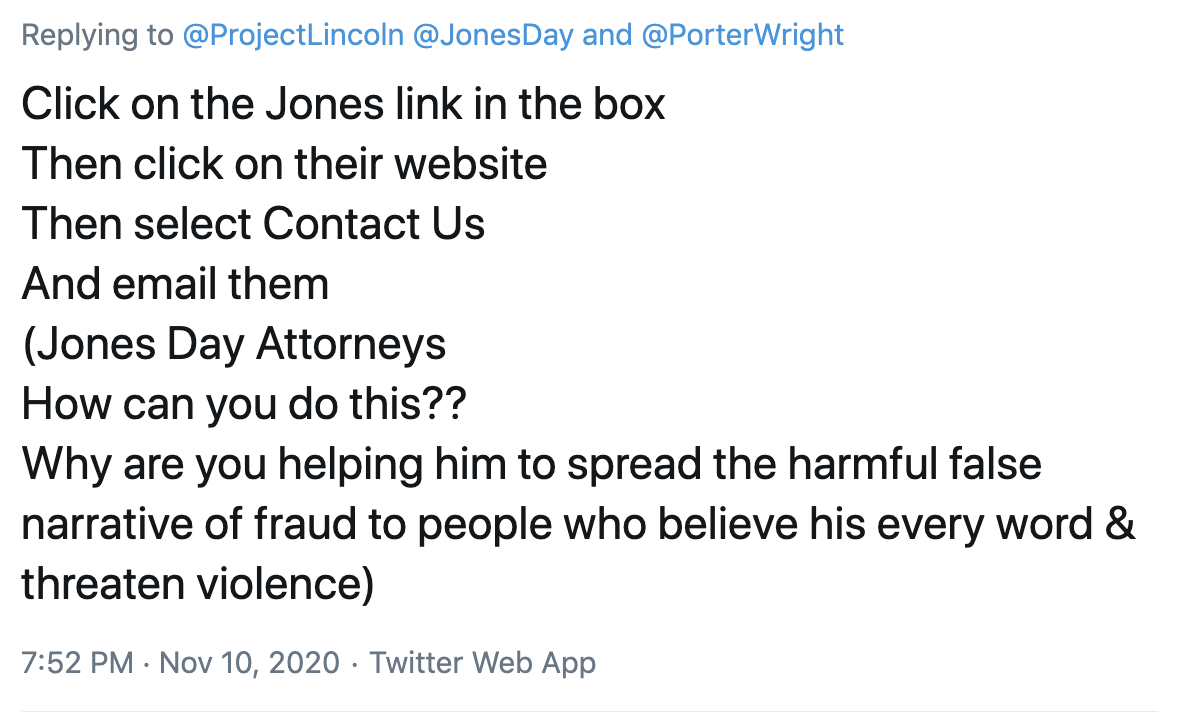Screen dimensions: 1188x712
Task: Click the 'How can you do this??' line
Action: tap(244, 405)
